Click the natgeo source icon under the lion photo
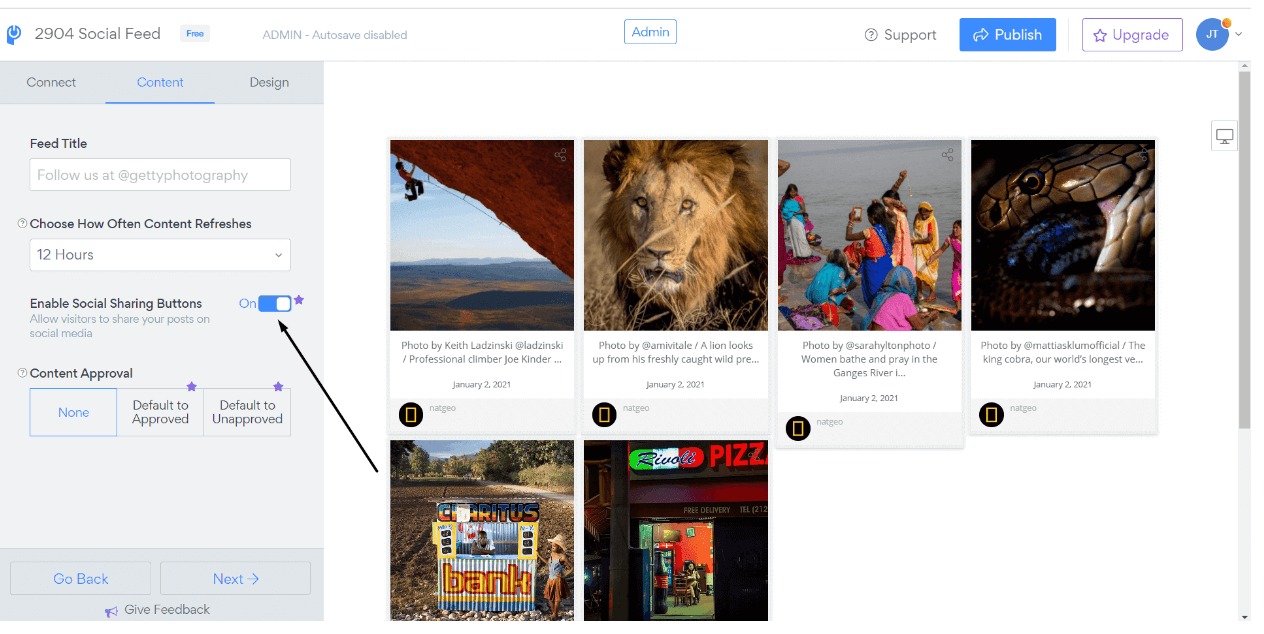The height and width of the screenshot is (634, 1264). pos(604,414)
